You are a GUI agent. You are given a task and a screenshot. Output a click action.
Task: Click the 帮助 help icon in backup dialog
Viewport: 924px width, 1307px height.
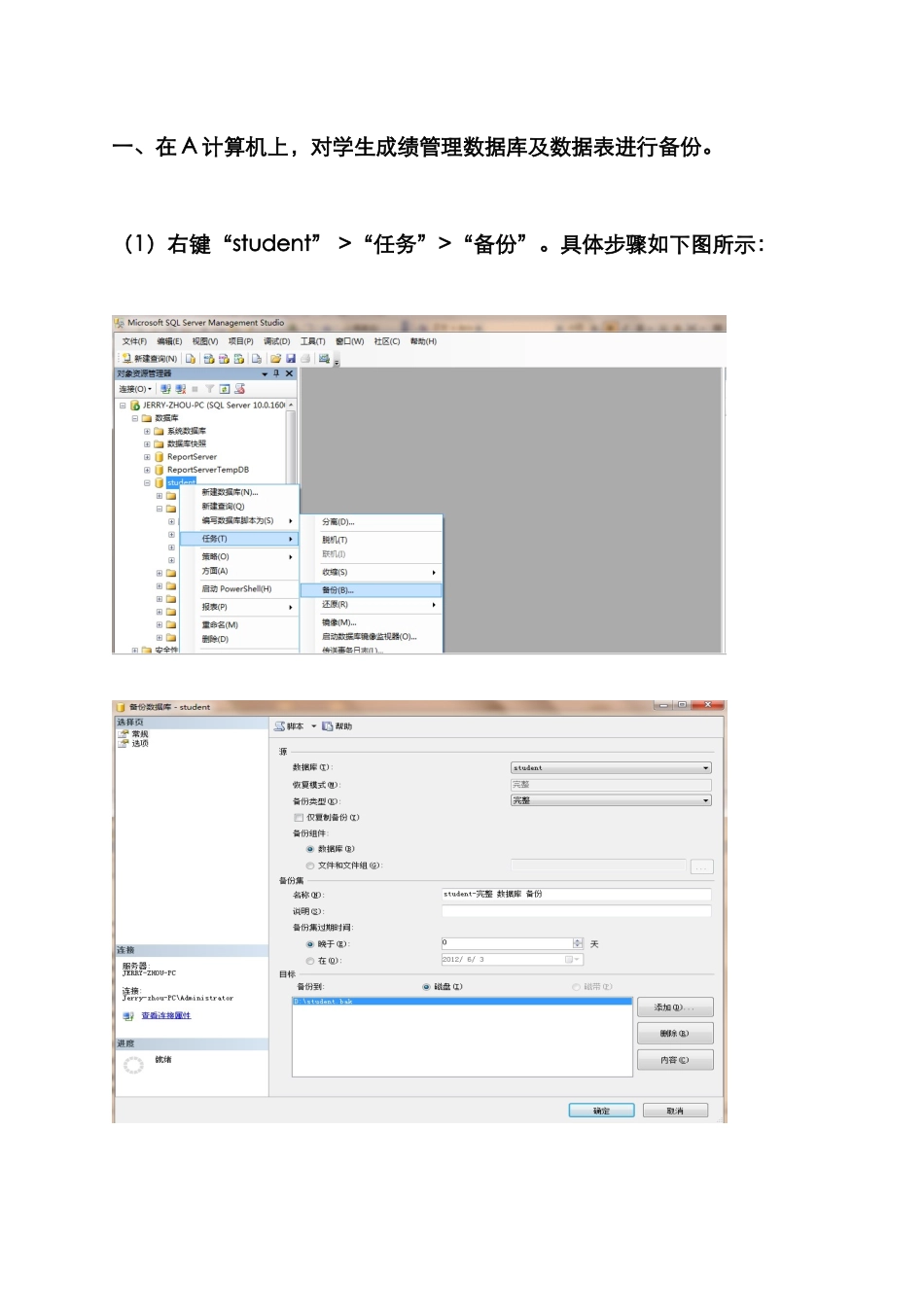click(x=328, y=726)
